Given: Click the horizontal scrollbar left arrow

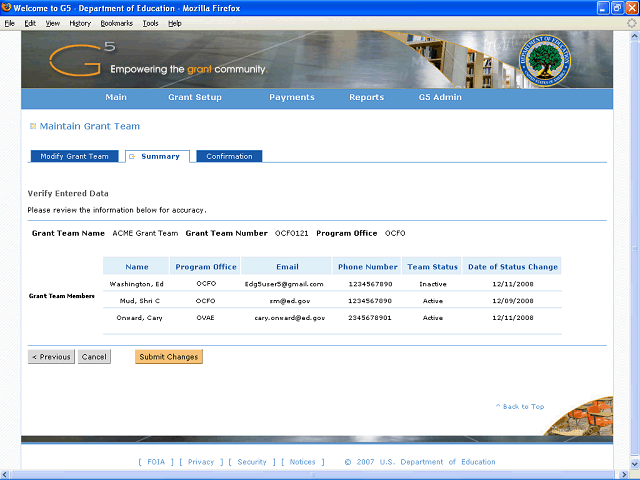Looking at the screenshot, I should tap(4, 475).
